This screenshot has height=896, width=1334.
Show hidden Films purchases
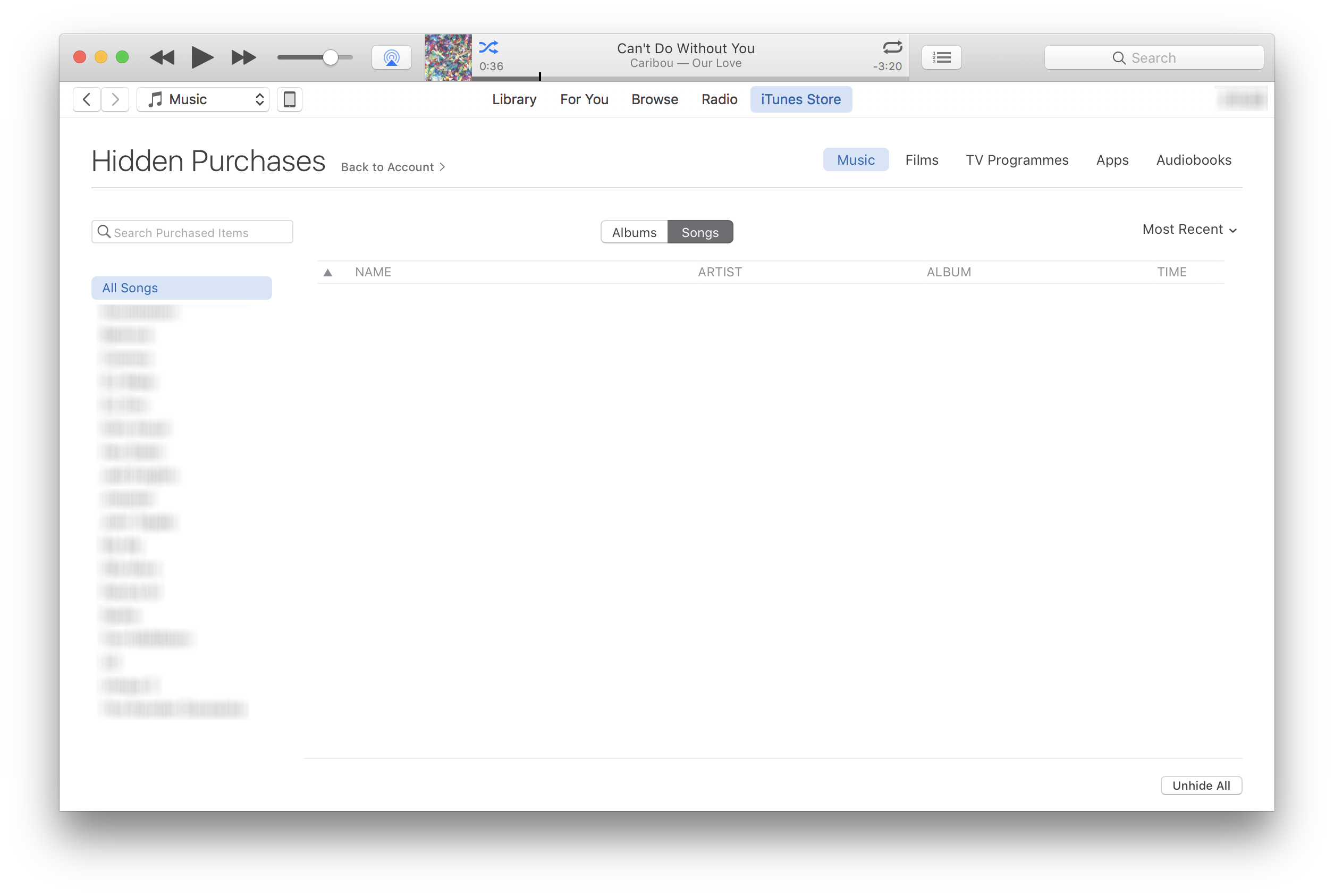click(922, 160)
